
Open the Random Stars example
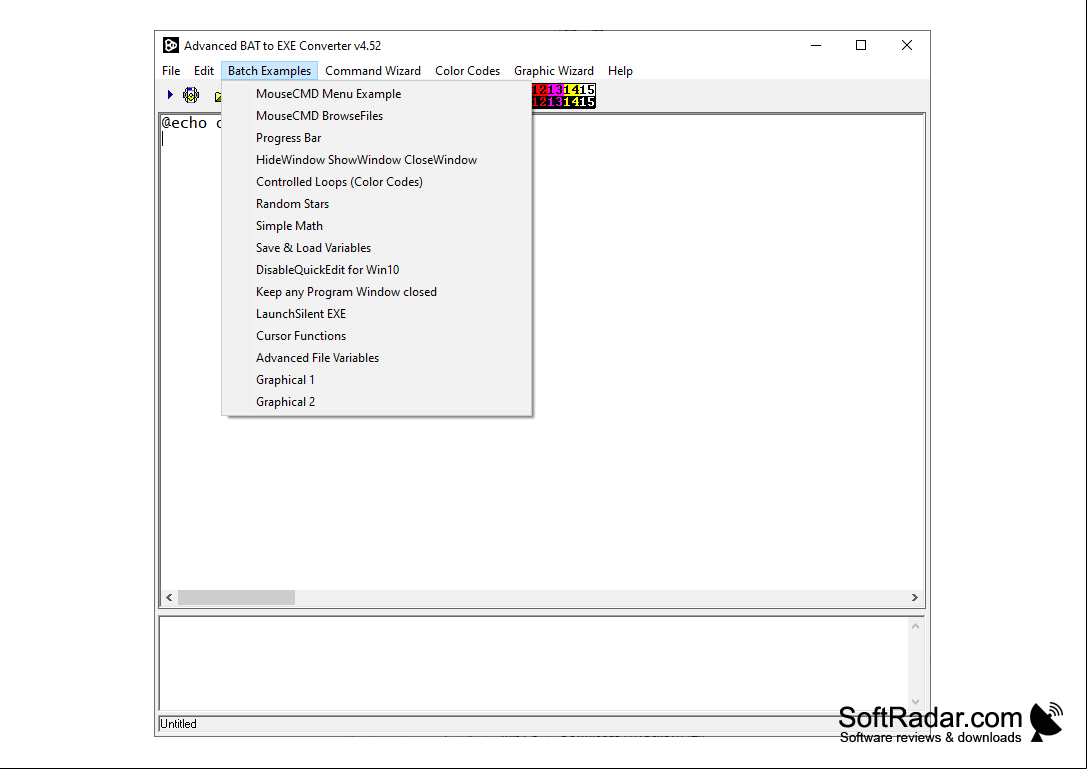[x=377, y=204]
